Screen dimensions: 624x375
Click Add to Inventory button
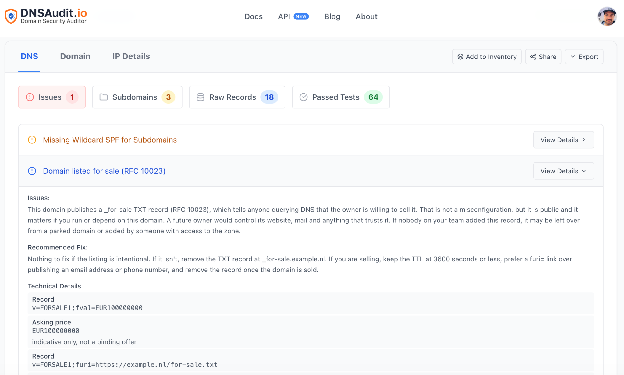point(487,57)
